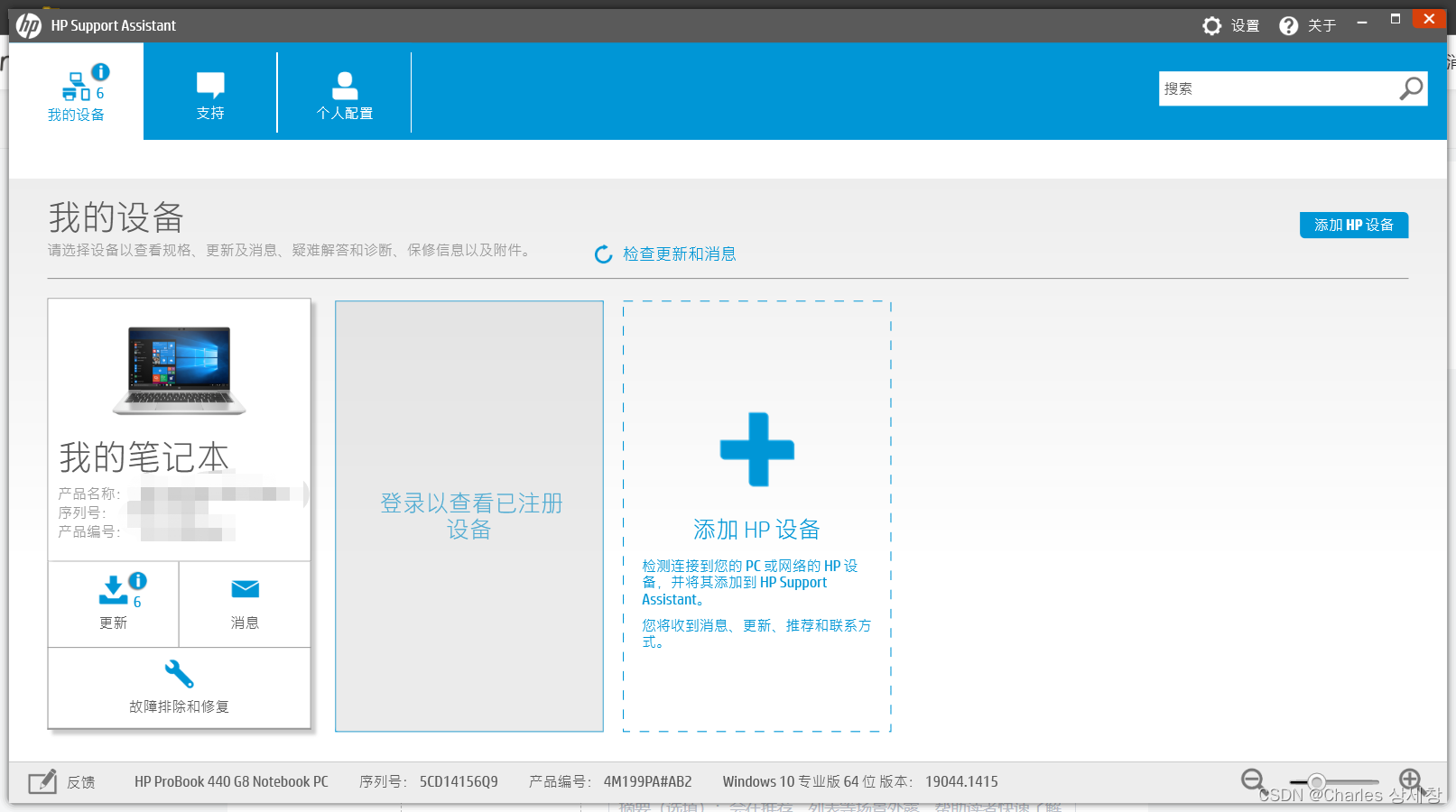Click the zoom out magnifier icon

[1253, 780]
